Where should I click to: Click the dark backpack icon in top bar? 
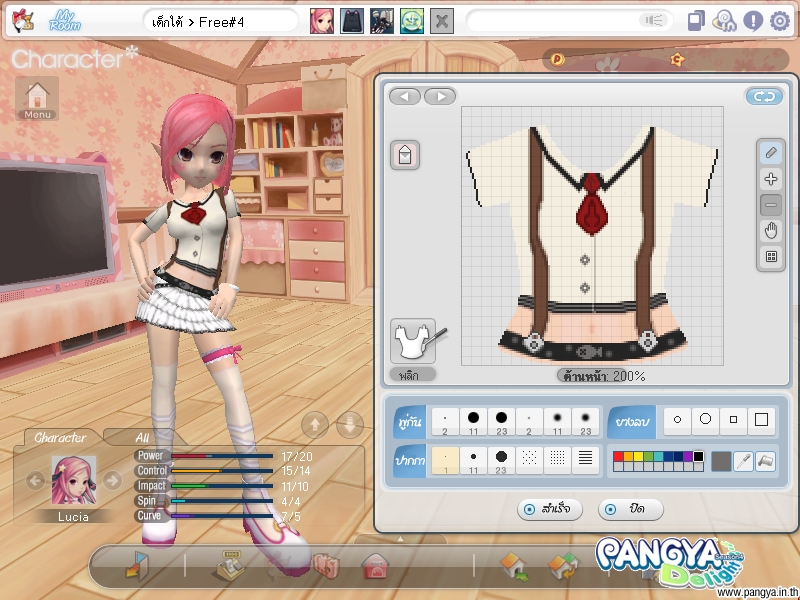[x=352, y=21]
